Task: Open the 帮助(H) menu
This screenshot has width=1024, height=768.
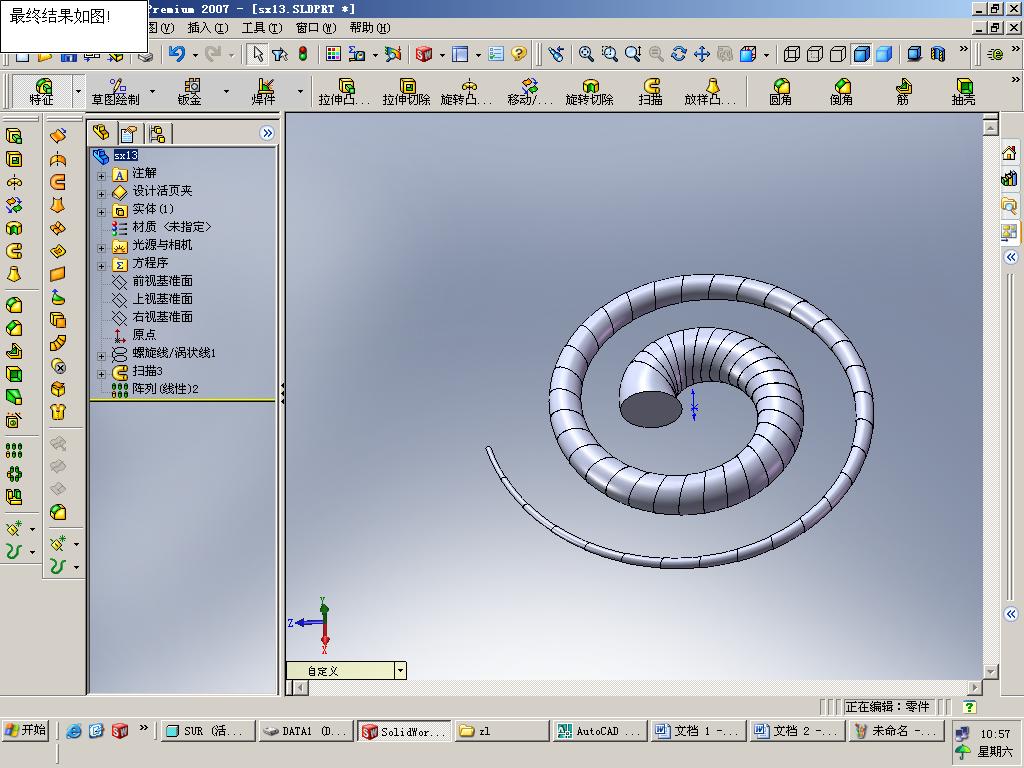Action: [x=370, y=27]
